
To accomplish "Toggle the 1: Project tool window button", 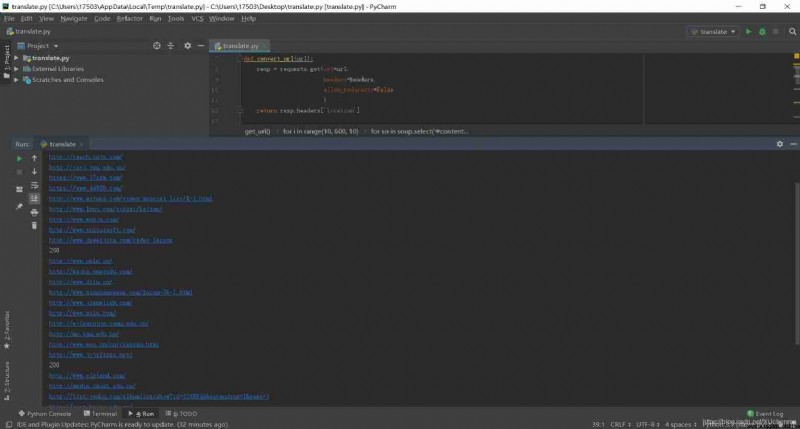I will (7, 62).
